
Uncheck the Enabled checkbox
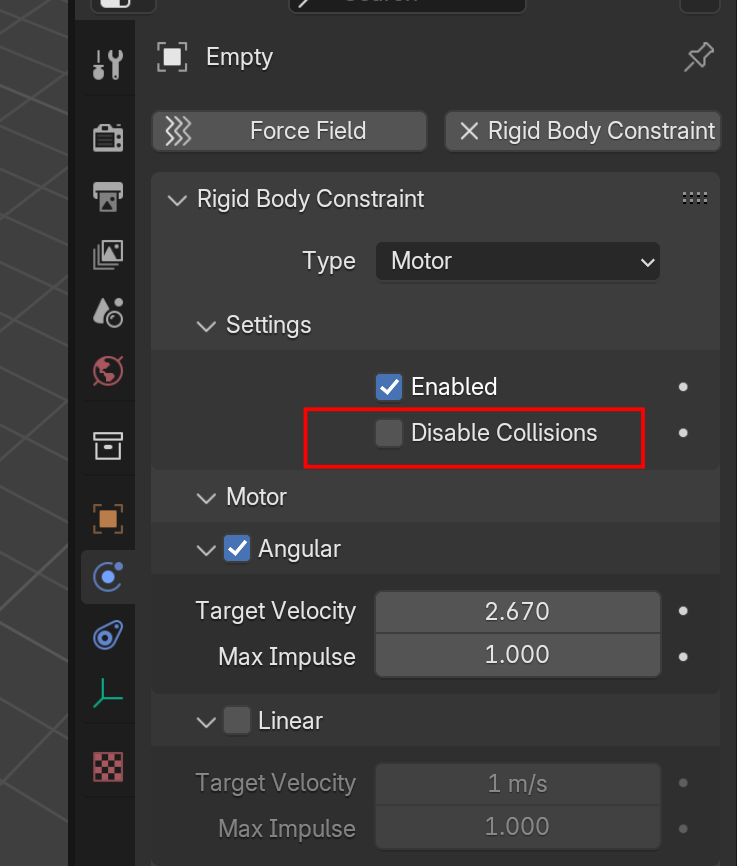pyautogui.click(x=388, y=387)
